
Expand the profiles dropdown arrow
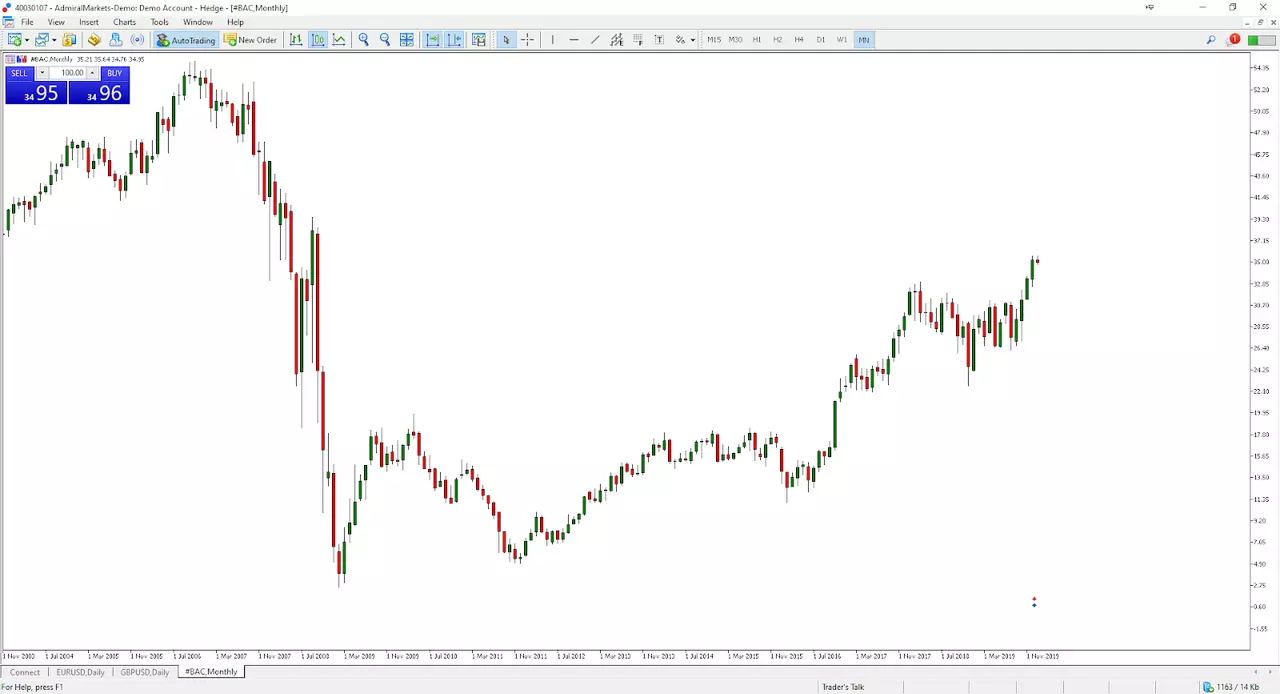[x=54, y=40]
